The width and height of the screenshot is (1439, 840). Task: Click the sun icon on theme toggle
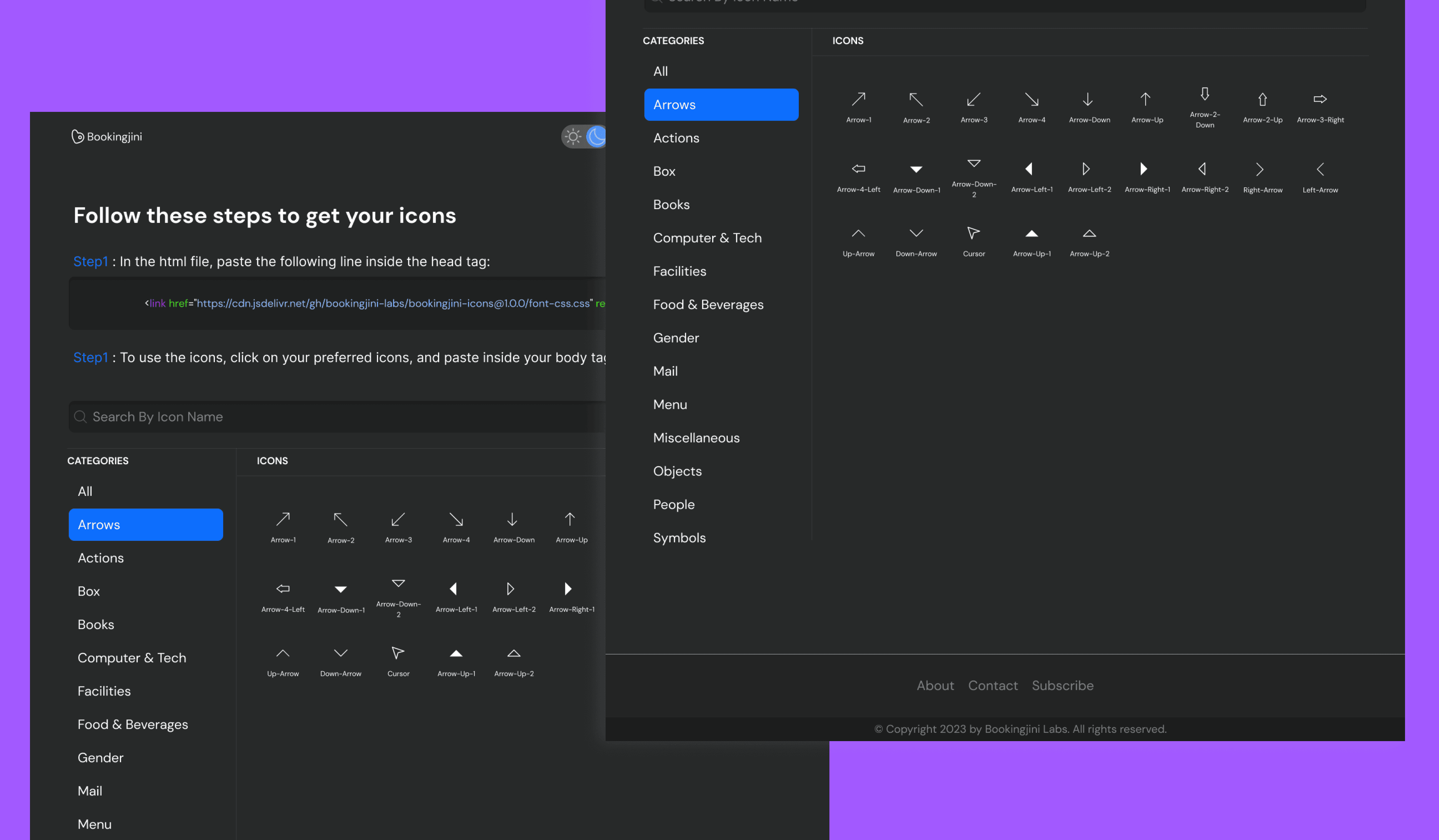point(573,137)
